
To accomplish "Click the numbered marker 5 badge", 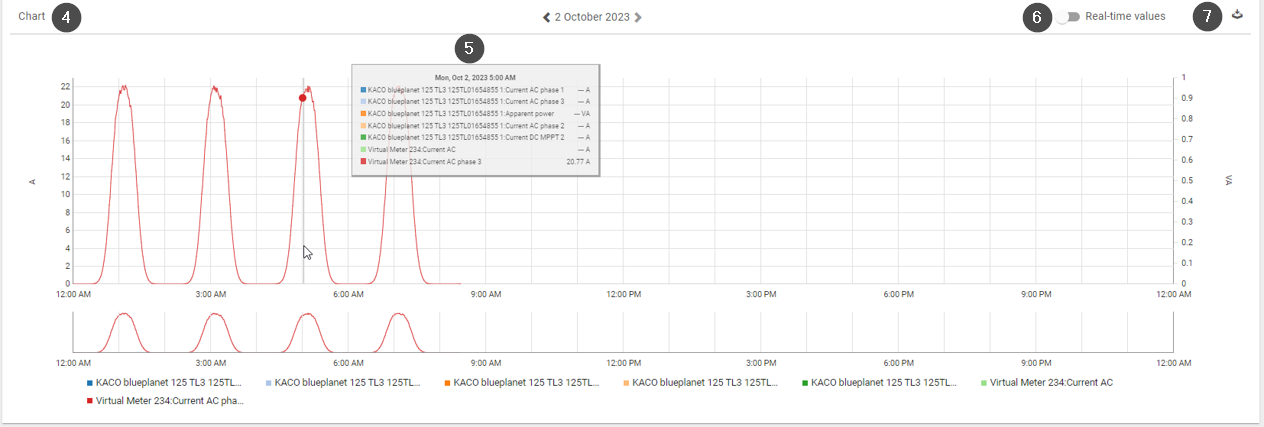I will (x=469, y=47).
